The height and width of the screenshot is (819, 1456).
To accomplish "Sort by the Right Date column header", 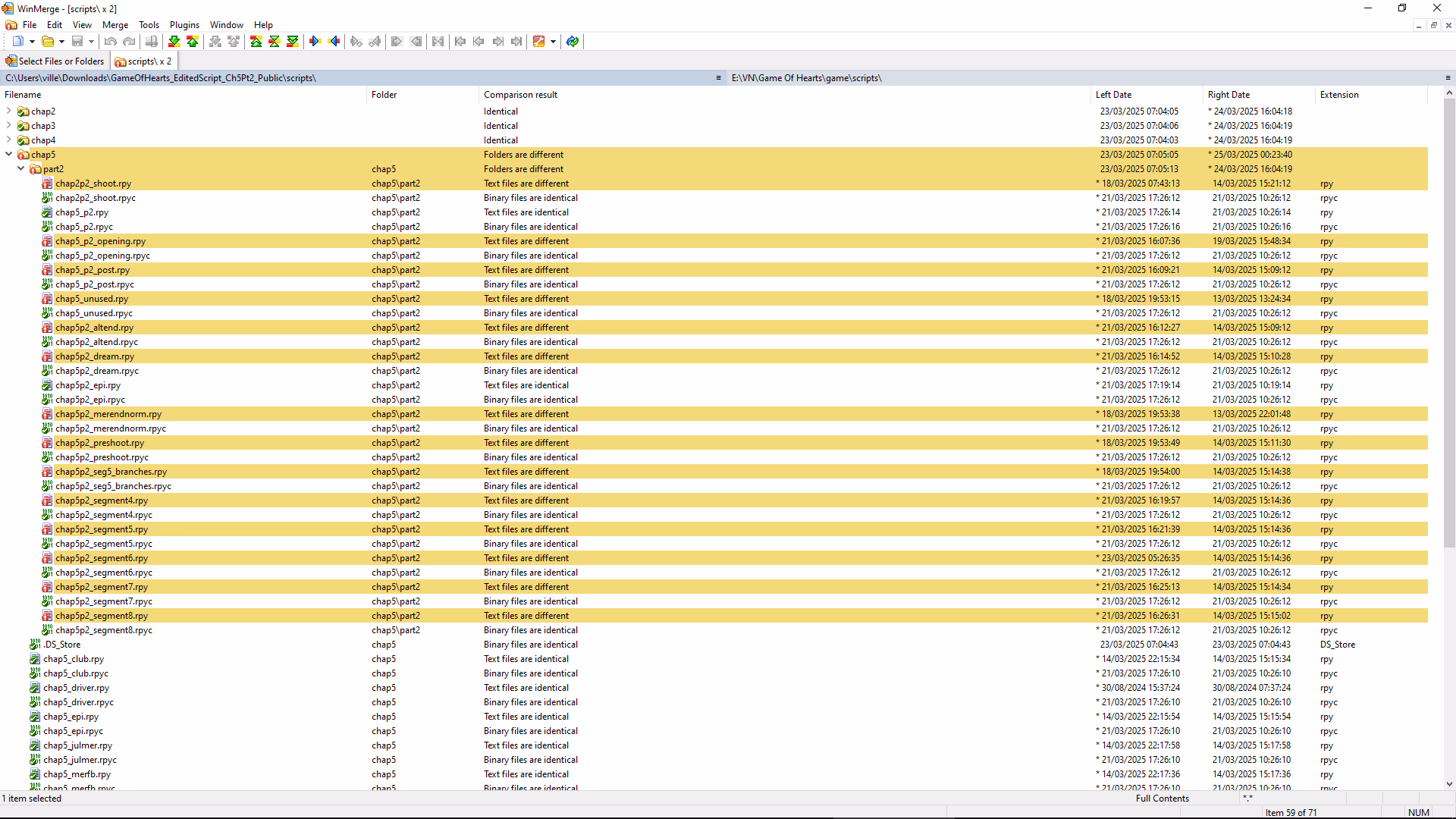I will pyautogui.click(x=1259, y=95).
